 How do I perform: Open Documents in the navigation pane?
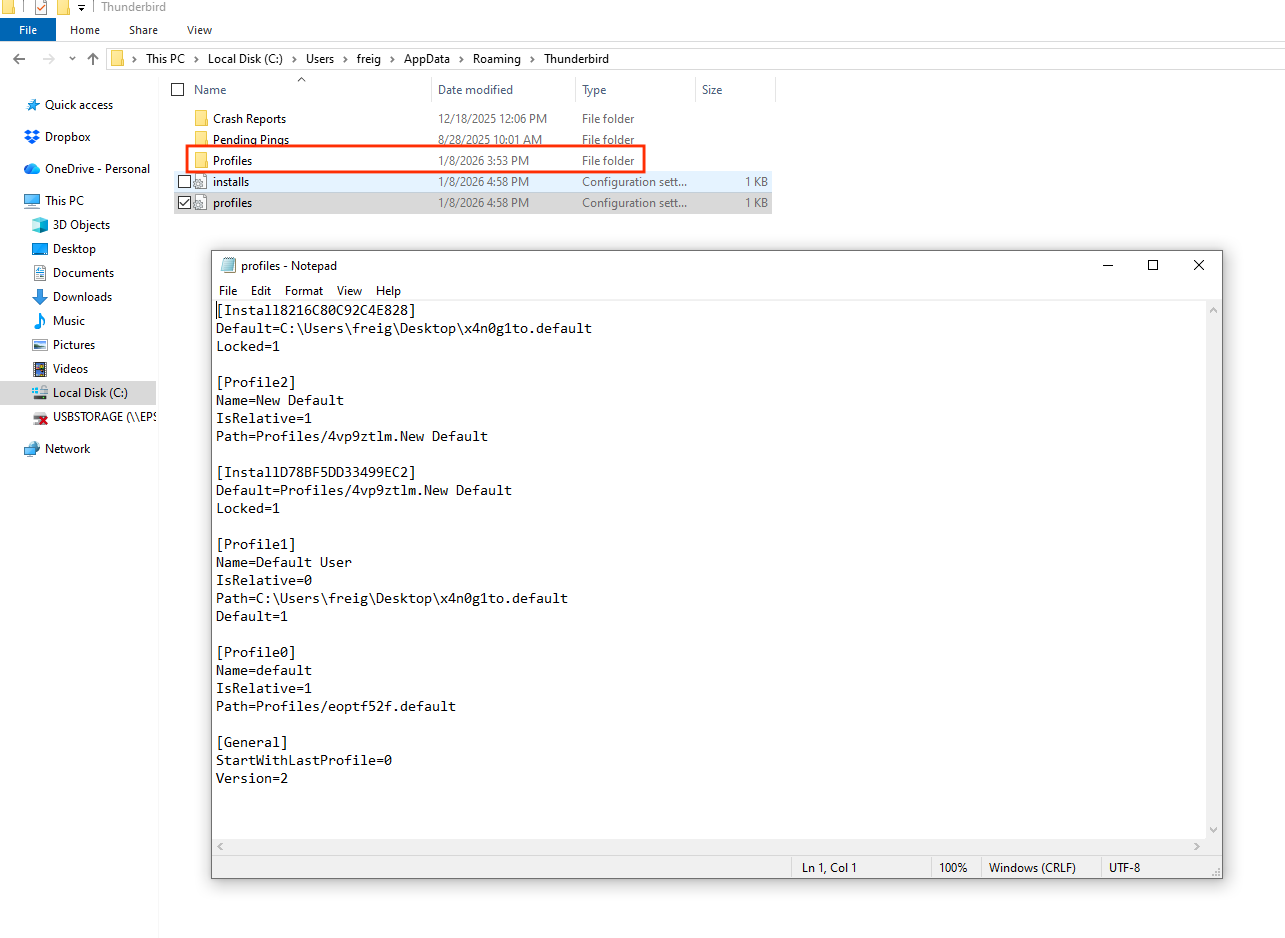83,273
